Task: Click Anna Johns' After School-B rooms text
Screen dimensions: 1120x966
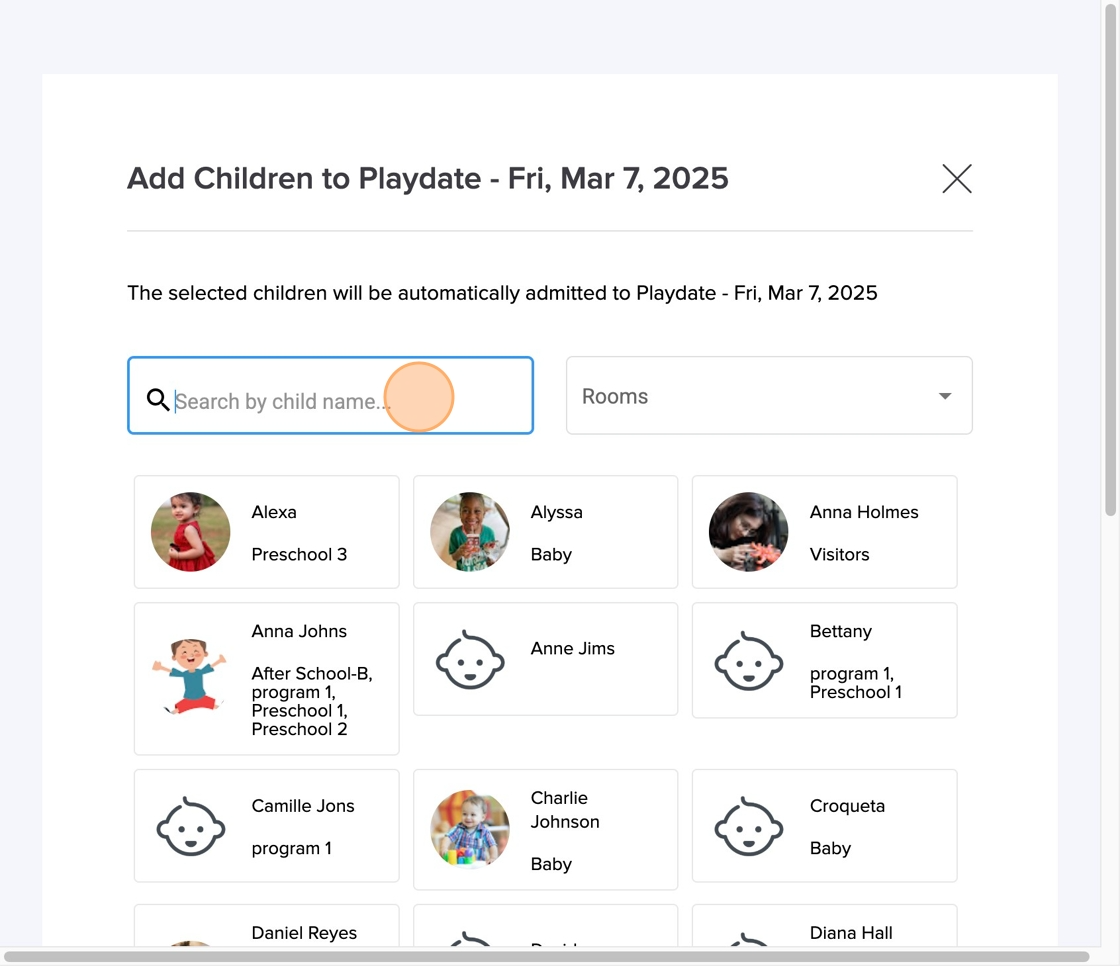Action: point(311,701)
